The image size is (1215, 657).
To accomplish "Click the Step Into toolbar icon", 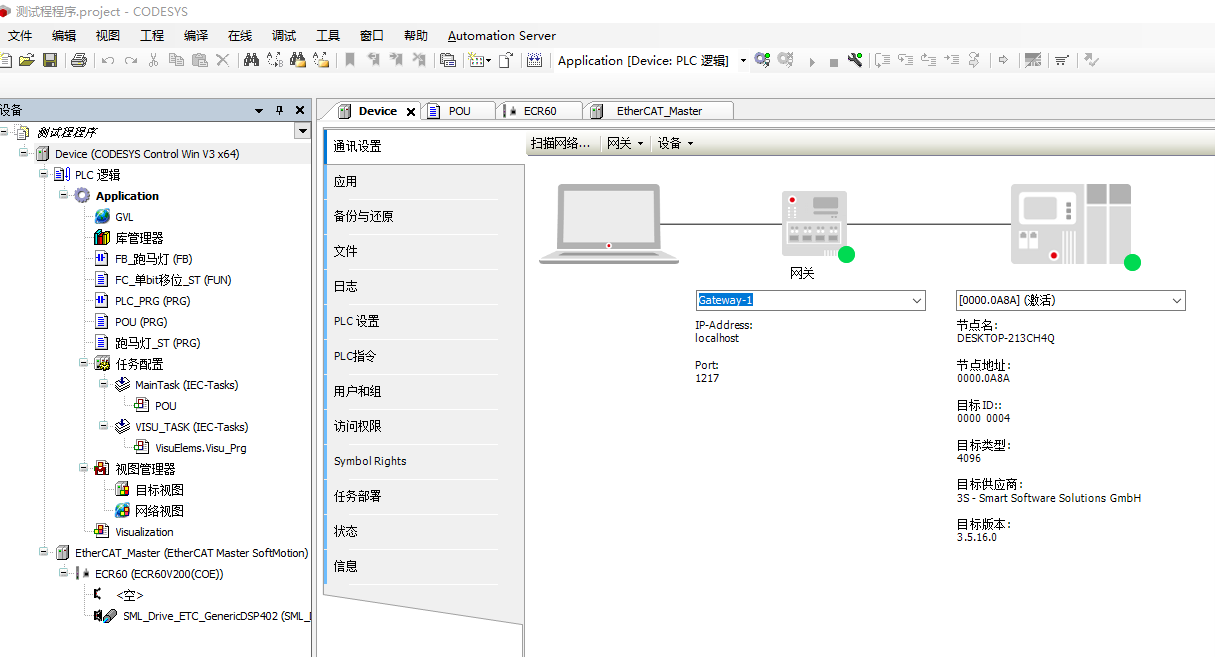I will tap(905, 60).
